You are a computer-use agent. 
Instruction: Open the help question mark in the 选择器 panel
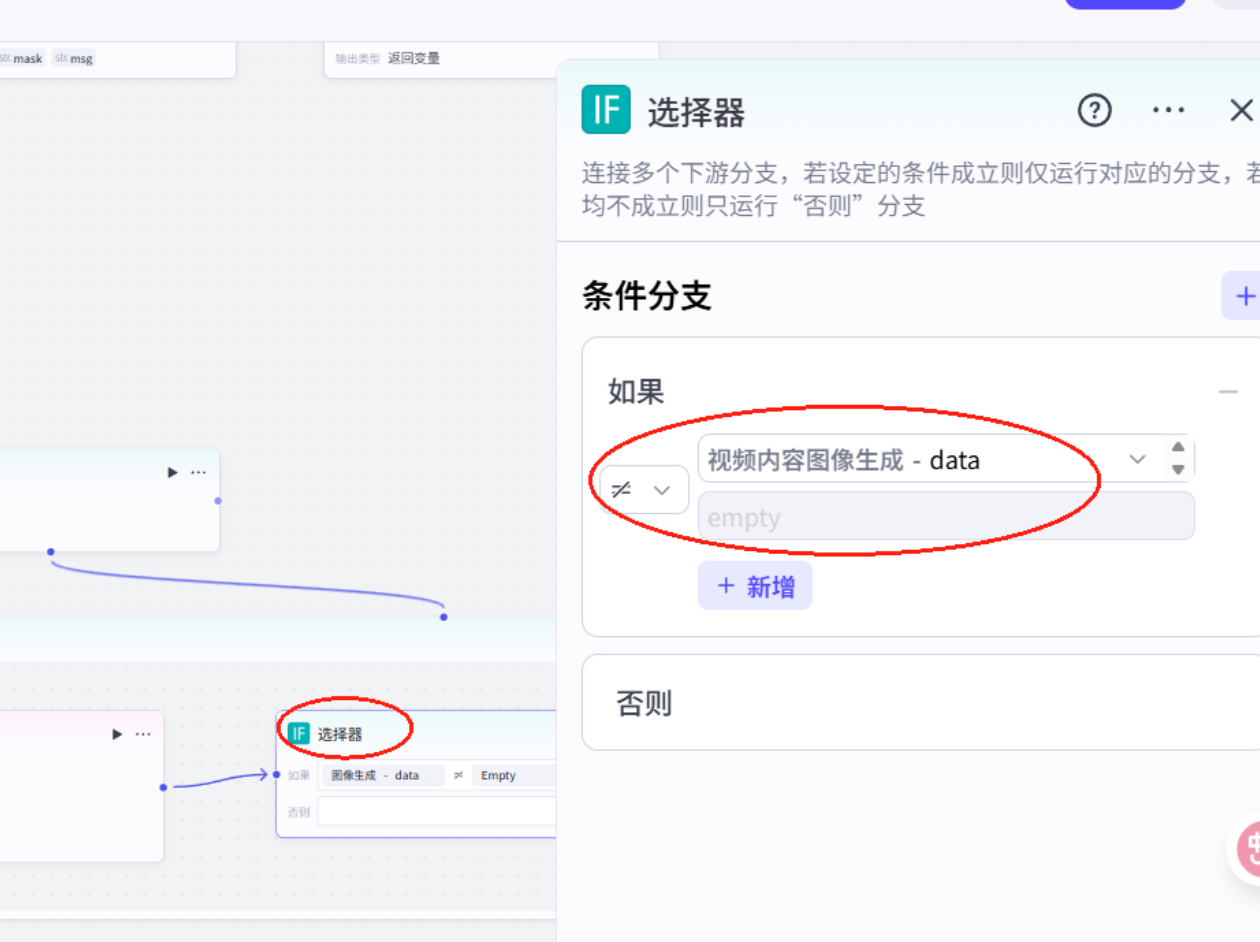[x=1094, y=111]
